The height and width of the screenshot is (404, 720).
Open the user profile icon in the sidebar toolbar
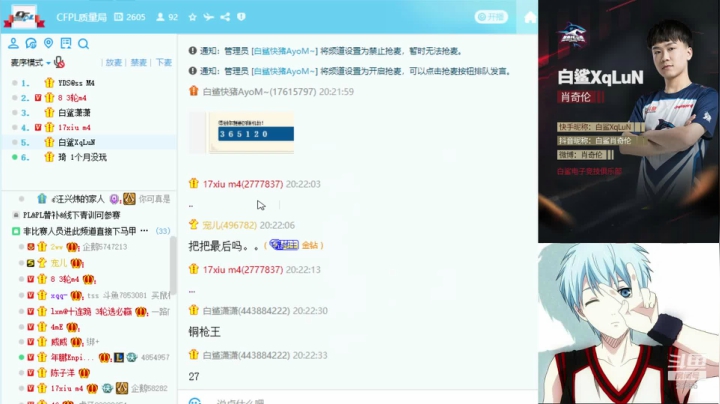click(x=13, y=43)
